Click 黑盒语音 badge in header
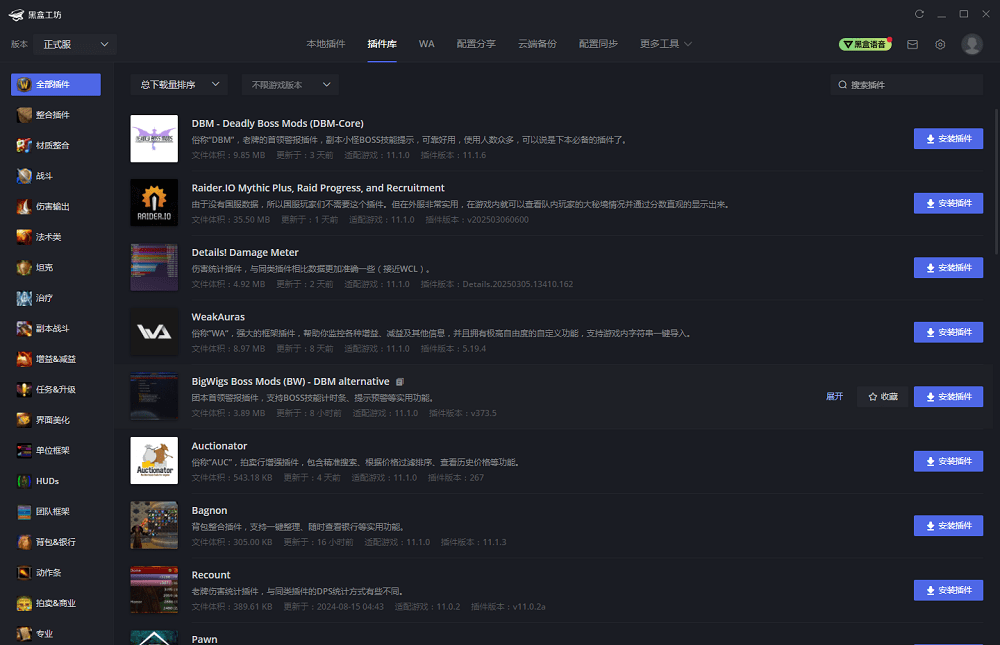 coord(864,44)
